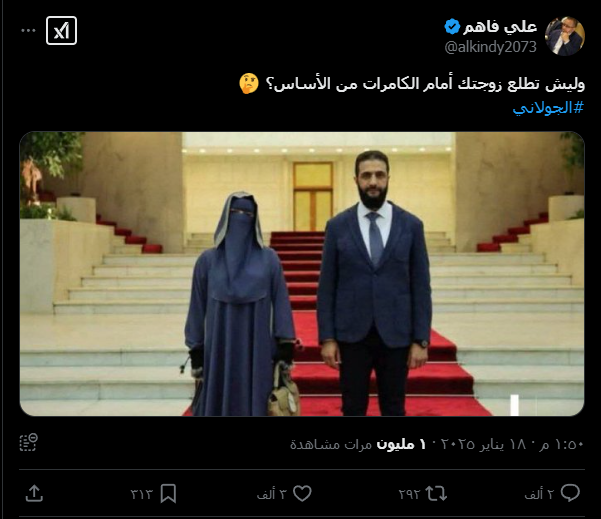Click the share upload icon
Image resolution: width=601 pixels, height=519 pixels.
(34, 493)
